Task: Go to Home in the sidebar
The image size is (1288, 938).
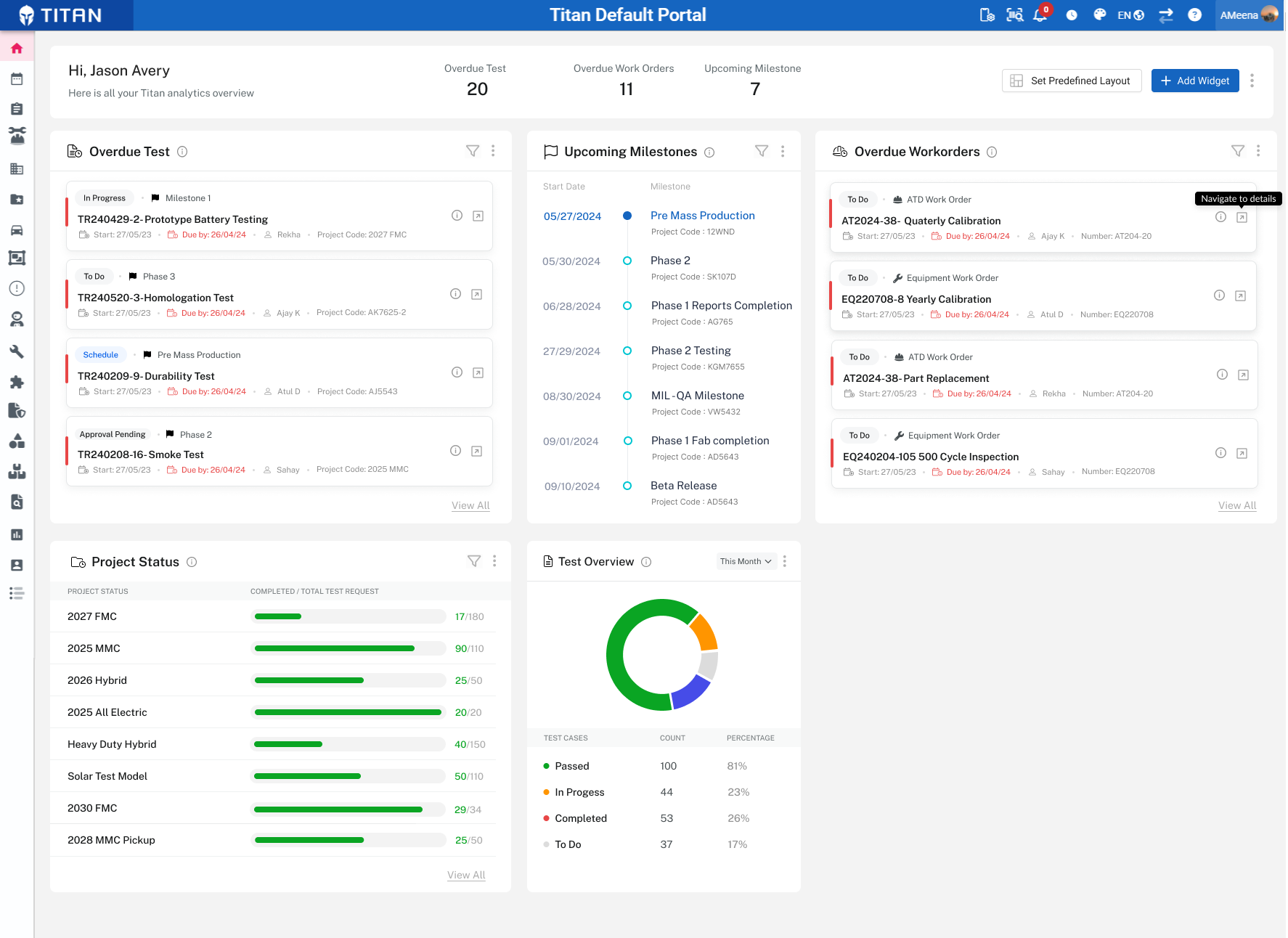Action: 17,49
